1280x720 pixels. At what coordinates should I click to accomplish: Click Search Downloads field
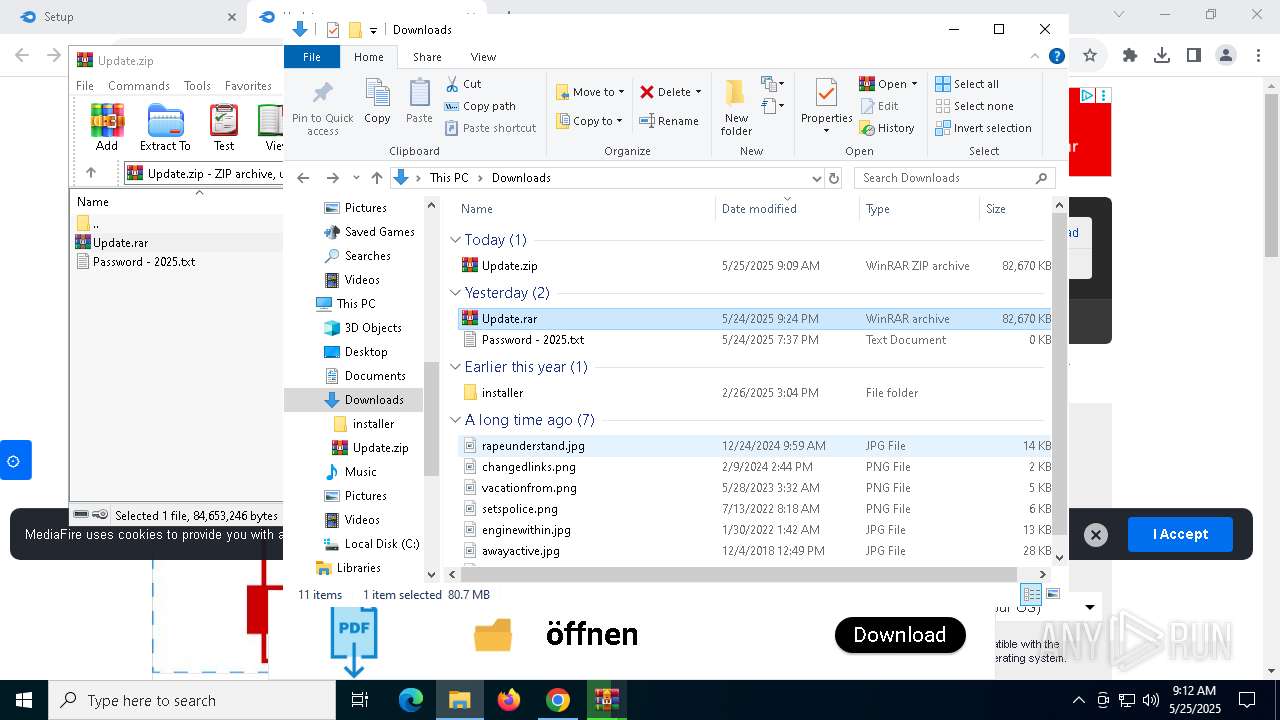coord(953,178)
